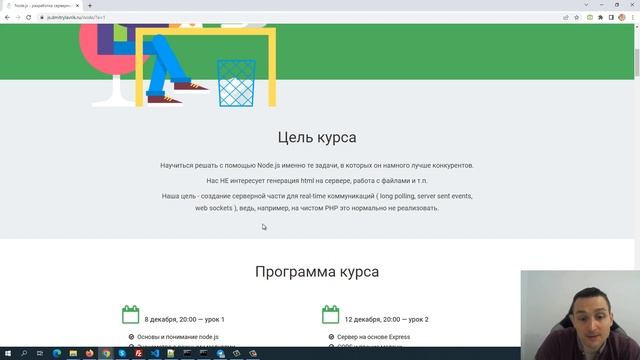Screen dimensions: 640x360
Task: Toggle the browser side panel
Action: click(x=611, y=18)
